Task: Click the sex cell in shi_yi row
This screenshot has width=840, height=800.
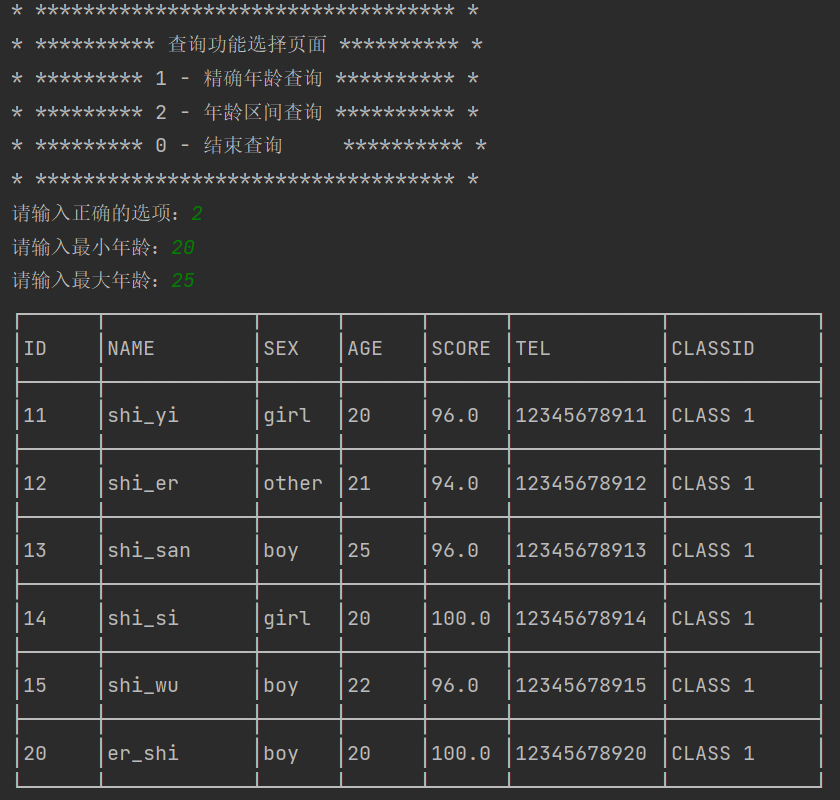Action: pos(287,416)
